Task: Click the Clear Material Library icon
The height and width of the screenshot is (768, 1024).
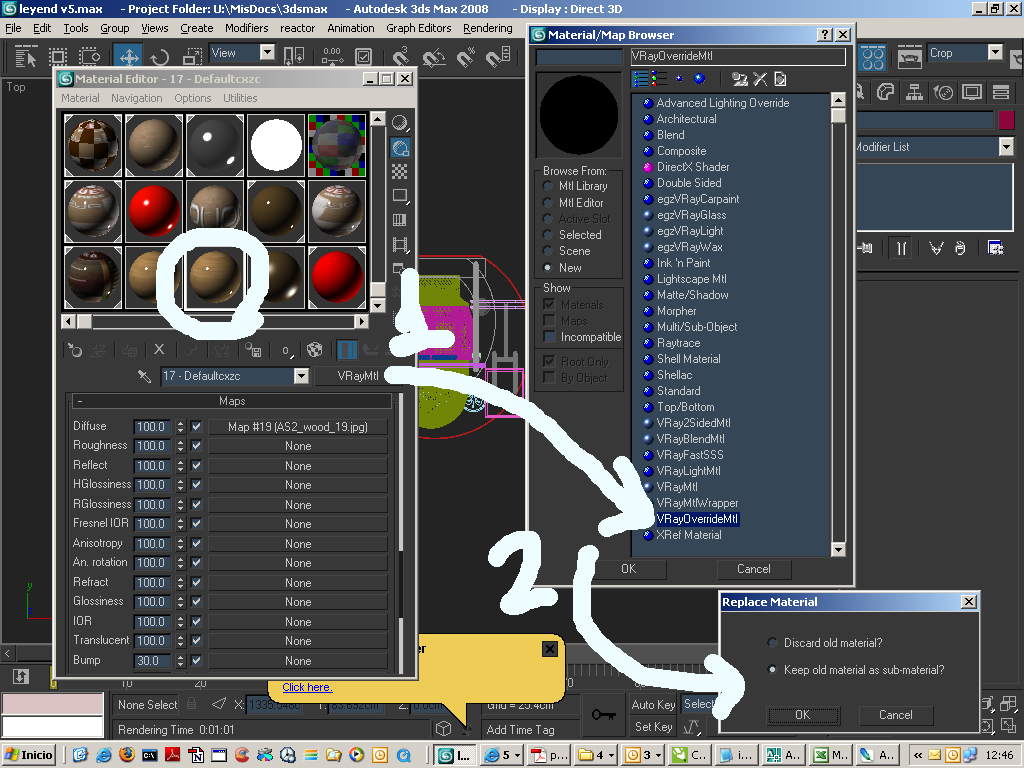Action: pyautogui.click(x=780, y=79)
